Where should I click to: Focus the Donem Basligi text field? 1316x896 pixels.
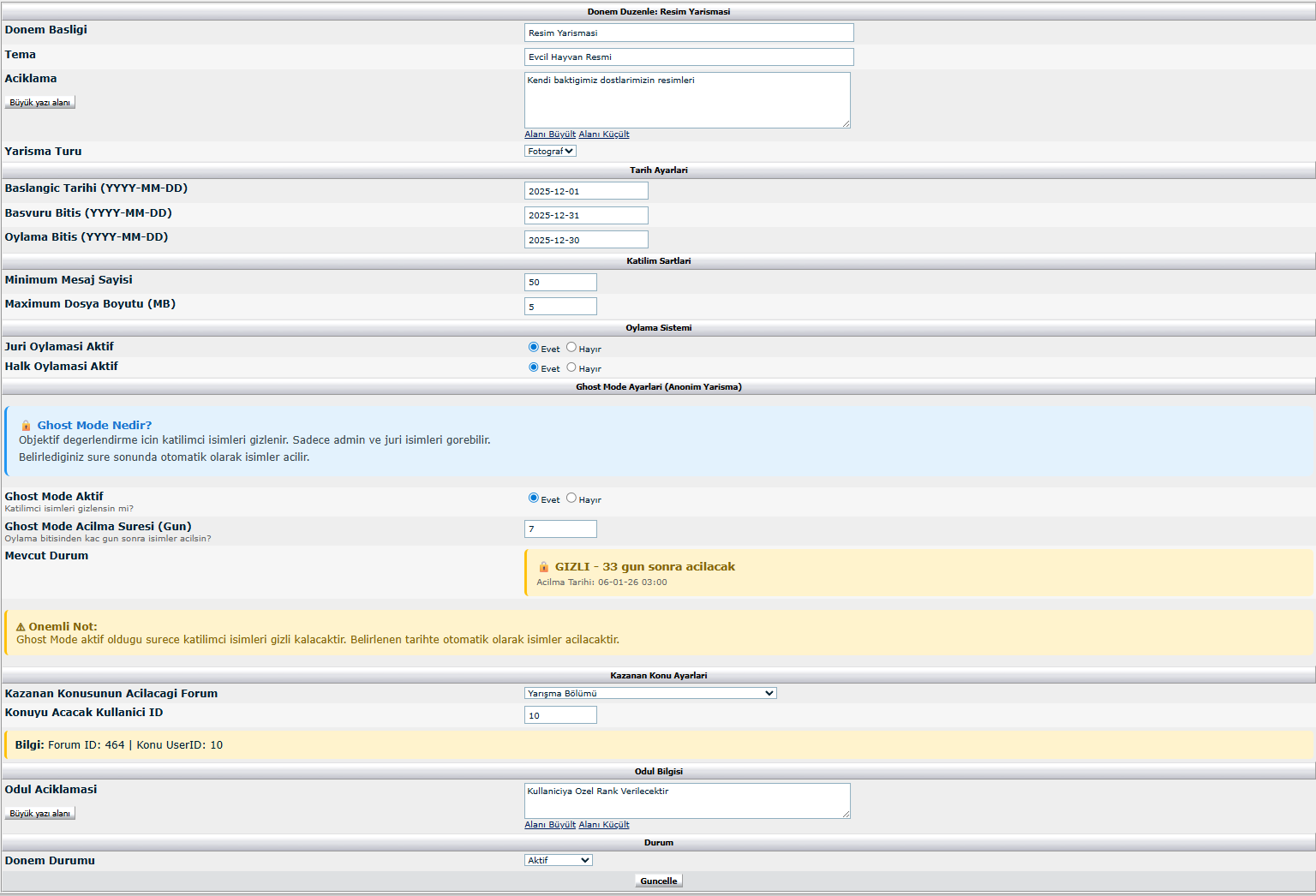coord(689,33)
